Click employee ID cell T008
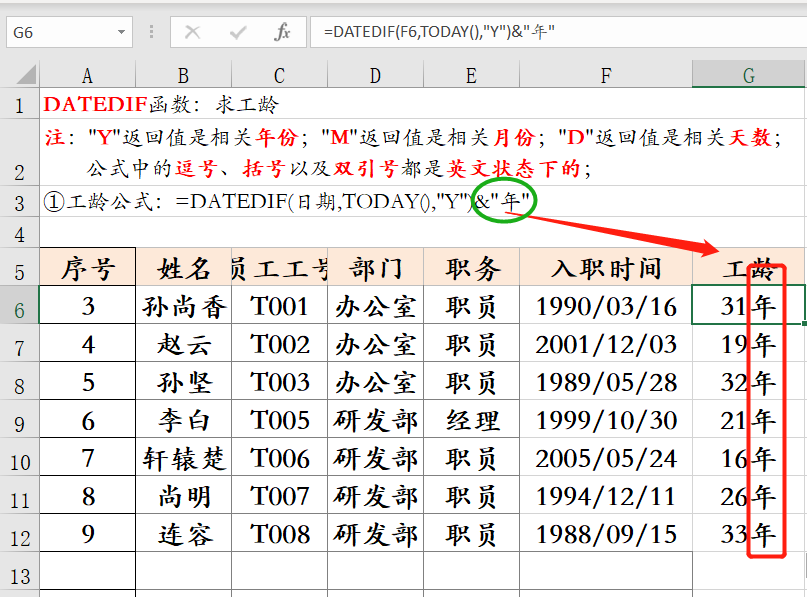This screenshot has height=597, width=807. click(279, 534)
